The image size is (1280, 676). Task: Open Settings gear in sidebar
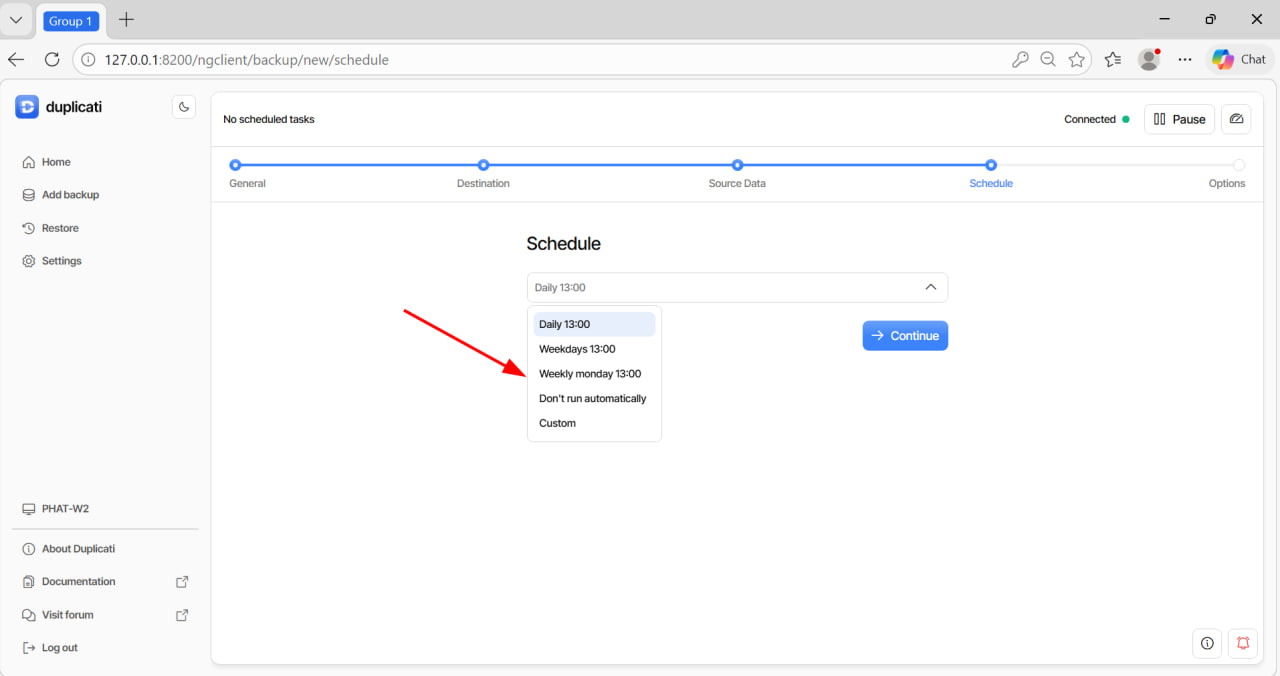(x=61, y=261)
